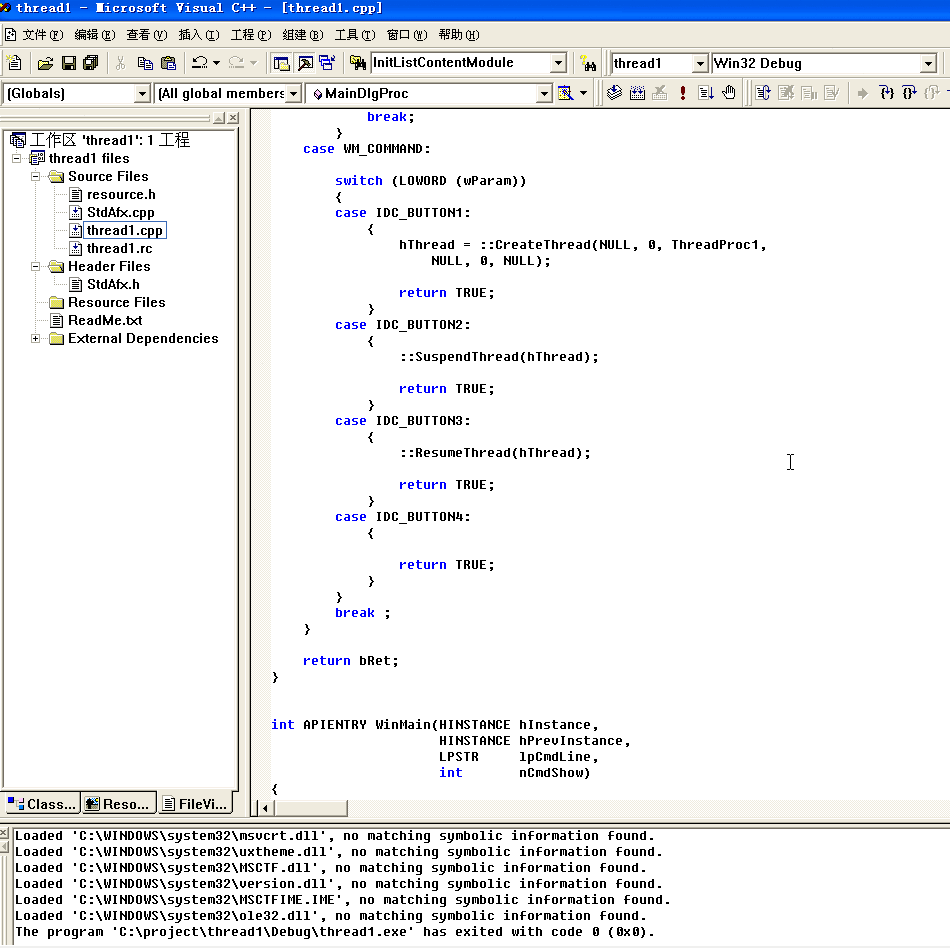
Task: Click the Go debug icon
Action: [706, 93]
